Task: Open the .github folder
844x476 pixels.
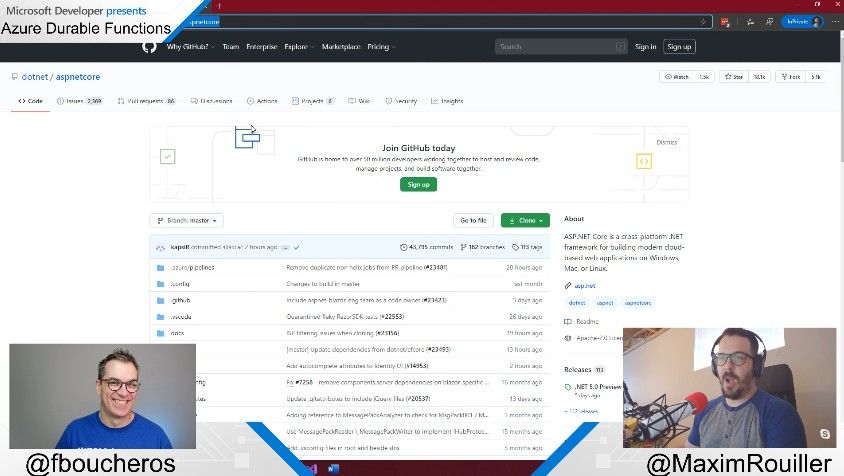Action: coord(180,300)
